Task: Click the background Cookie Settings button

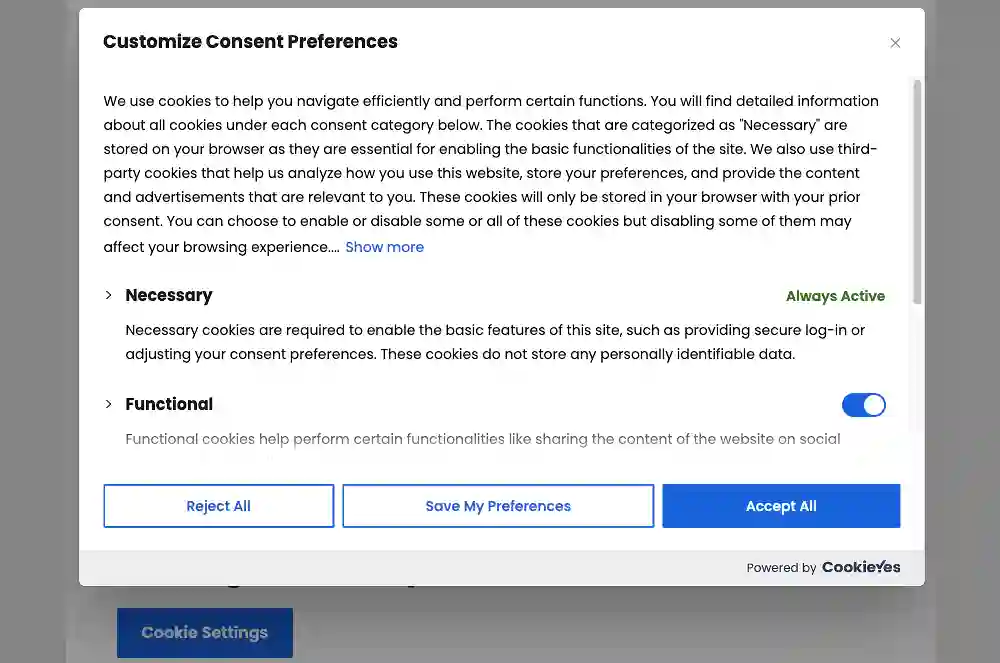Action: point(205,632)
